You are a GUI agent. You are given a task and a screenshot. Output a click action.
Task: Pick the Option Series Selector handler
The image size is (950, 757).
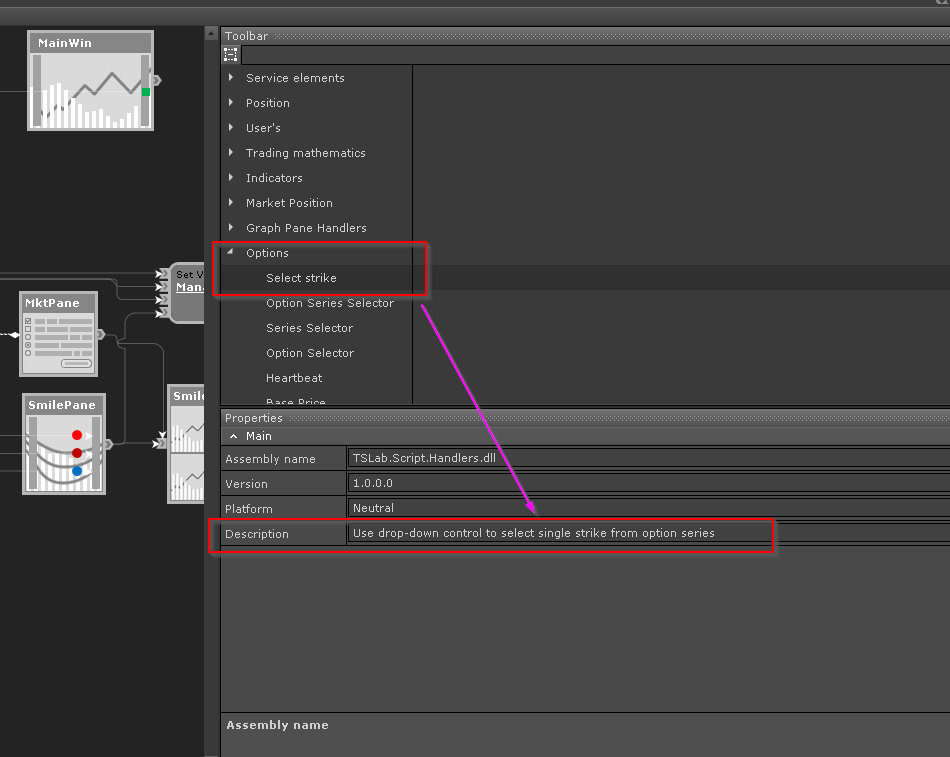(330, 303)
